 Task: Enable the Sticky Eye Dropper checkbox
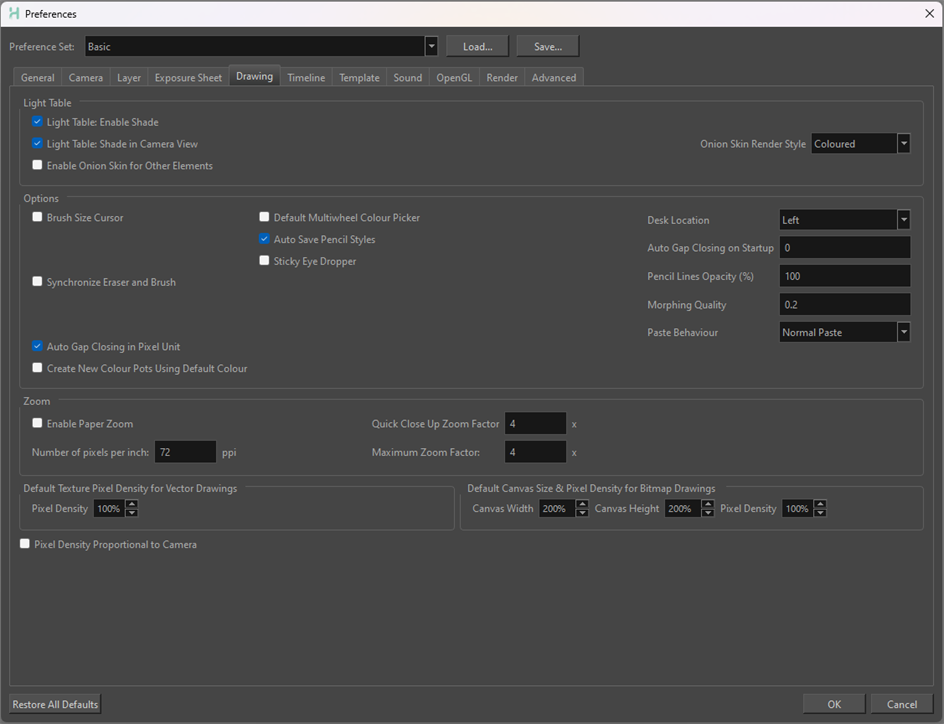pos(264,261)
